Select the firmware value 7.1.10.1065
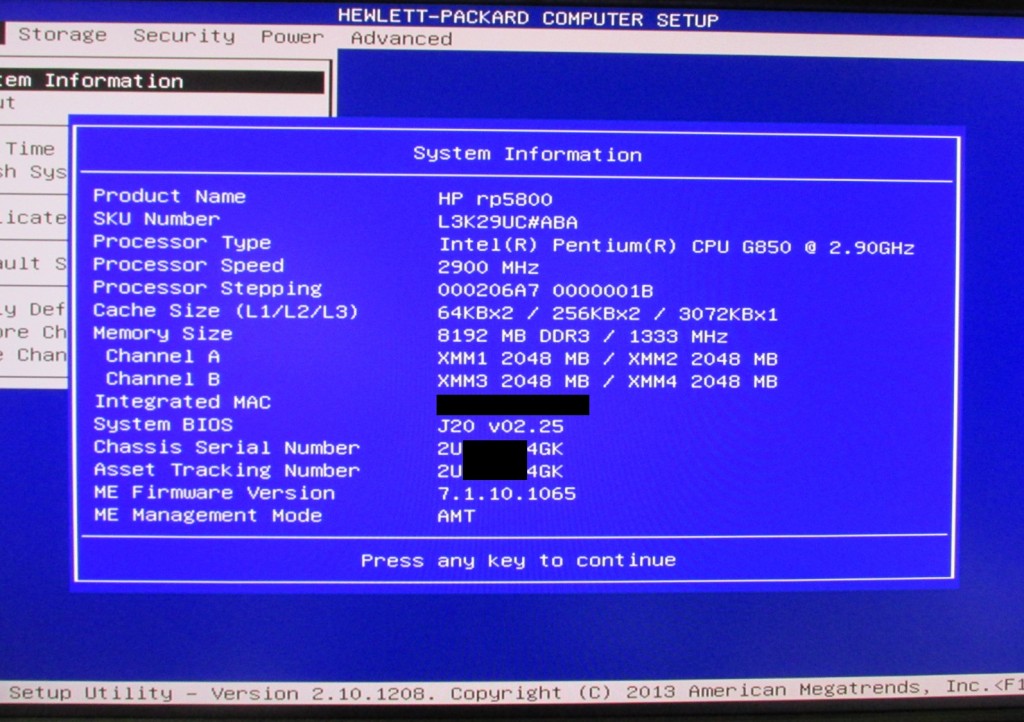The width and height of the screenshot is (1024, 722). [x=507, y=494]
